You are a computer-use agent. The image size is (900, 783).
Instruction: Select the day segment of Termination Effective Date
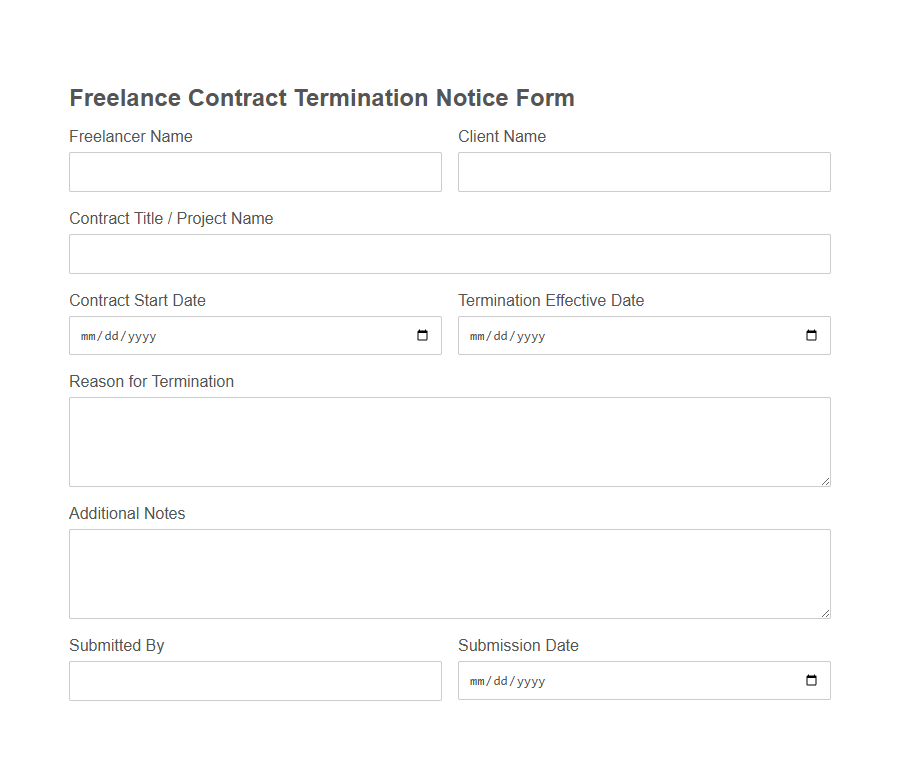pos(497,336)
